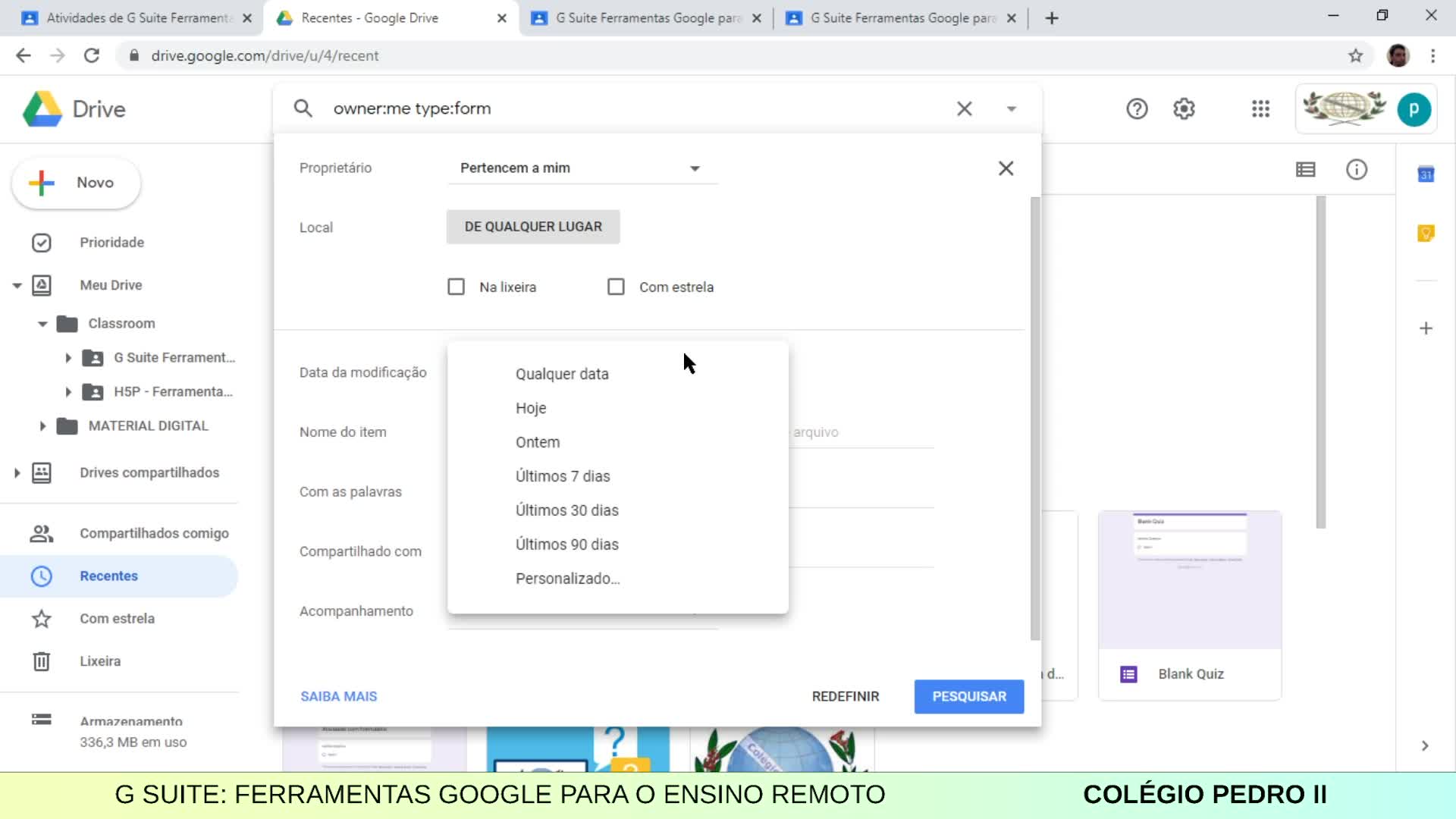Close the advanced search panel
This screenshot has height=819, width=1456.
click(x=1006, y=168)
